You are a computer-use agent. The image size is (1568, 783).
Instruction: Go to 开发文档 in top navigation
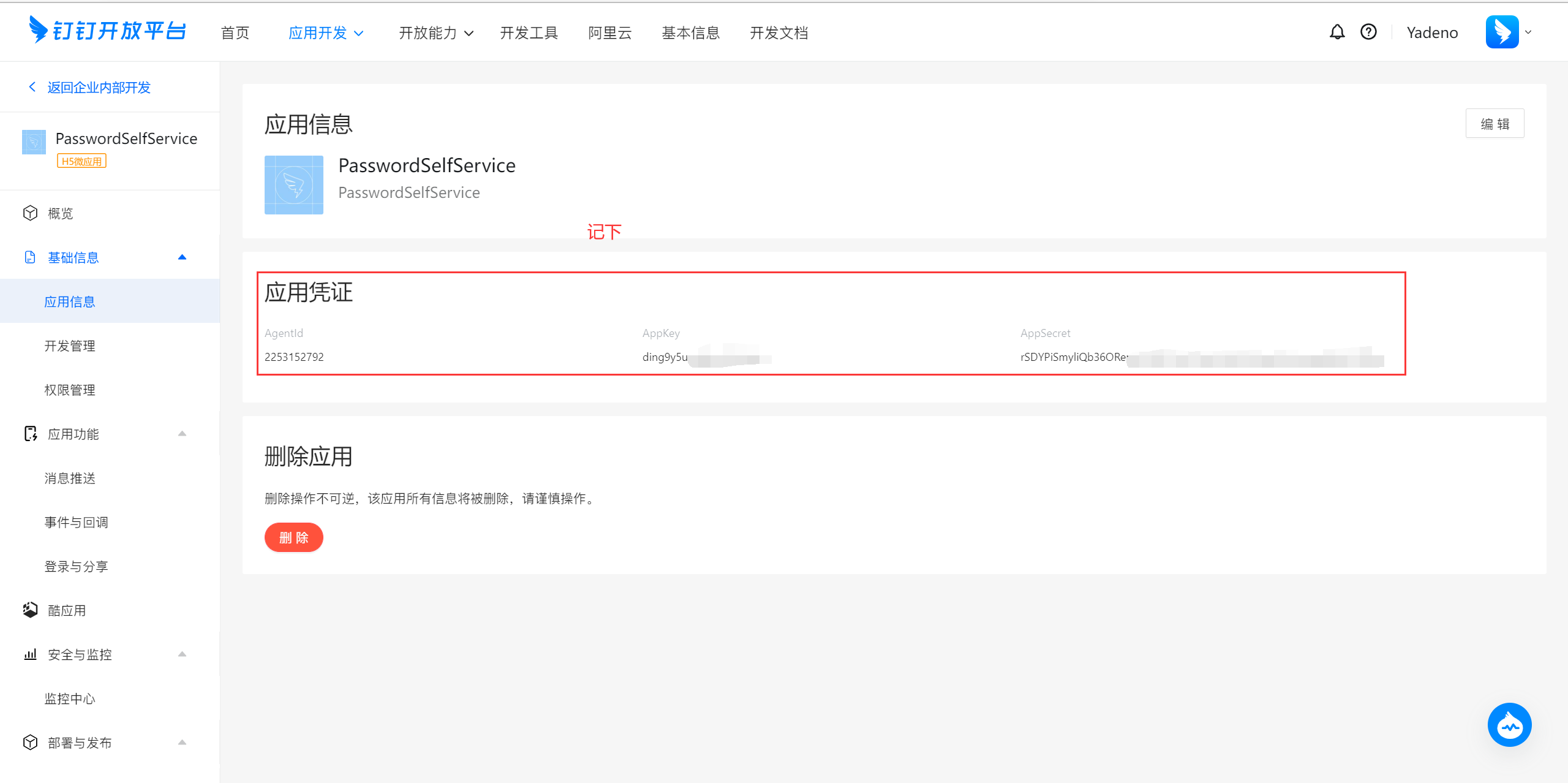coord(778,33)
